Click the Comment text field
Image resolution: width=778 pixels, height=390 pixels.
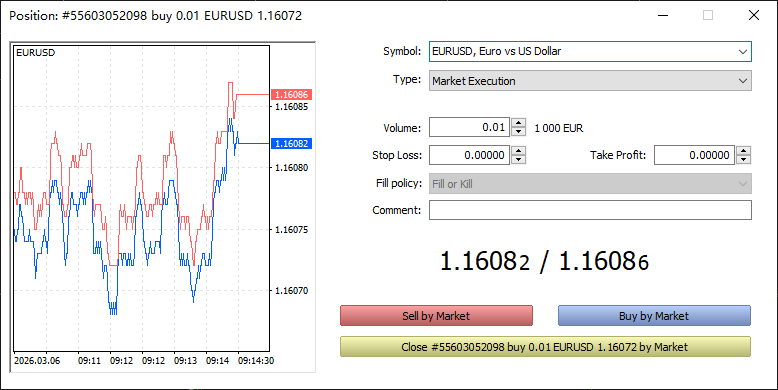click(x=590, y=210)
